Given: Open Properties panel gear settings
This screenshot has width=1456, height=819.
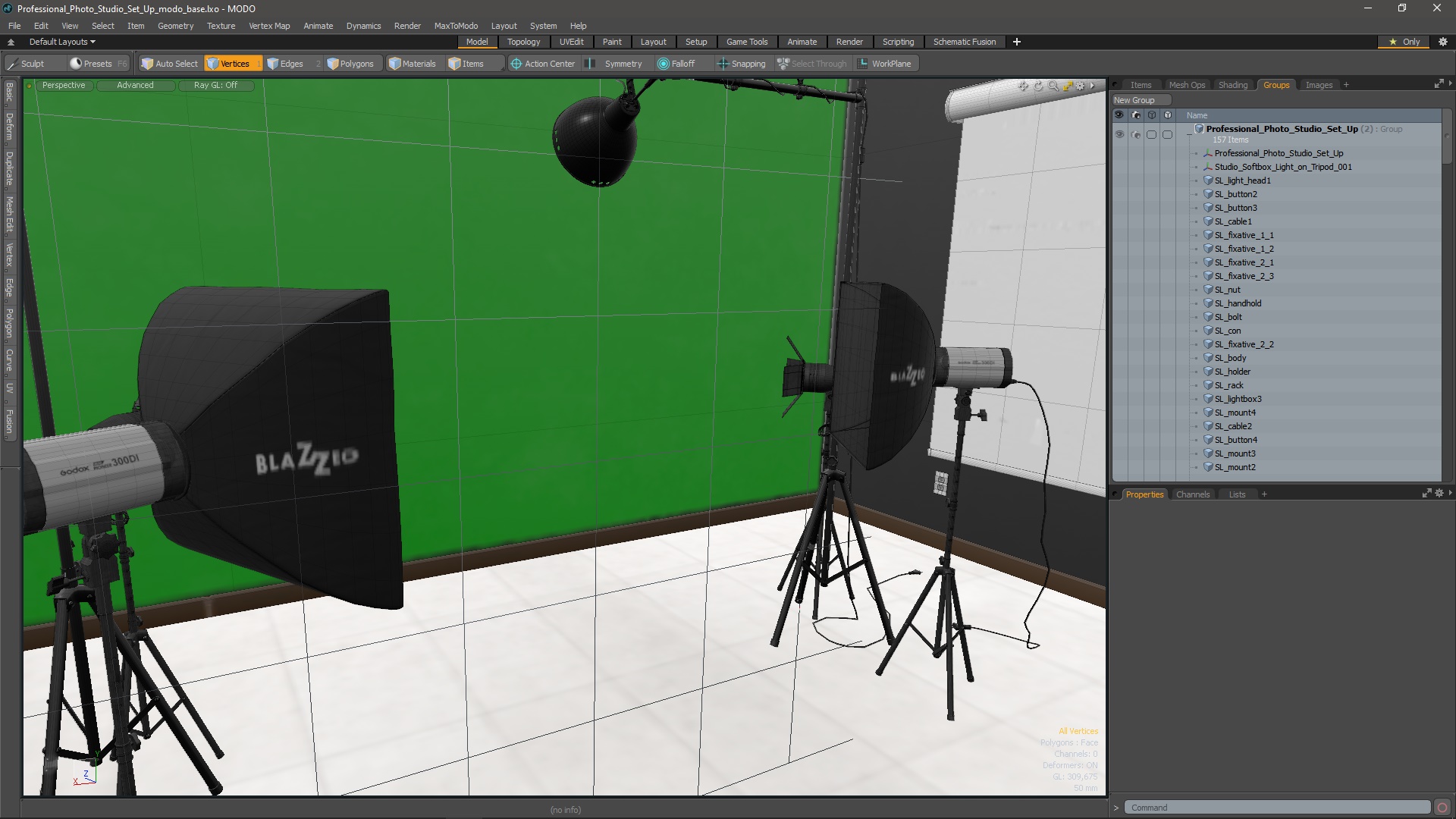Looking at the screenshot, I should click(1439, 494).
